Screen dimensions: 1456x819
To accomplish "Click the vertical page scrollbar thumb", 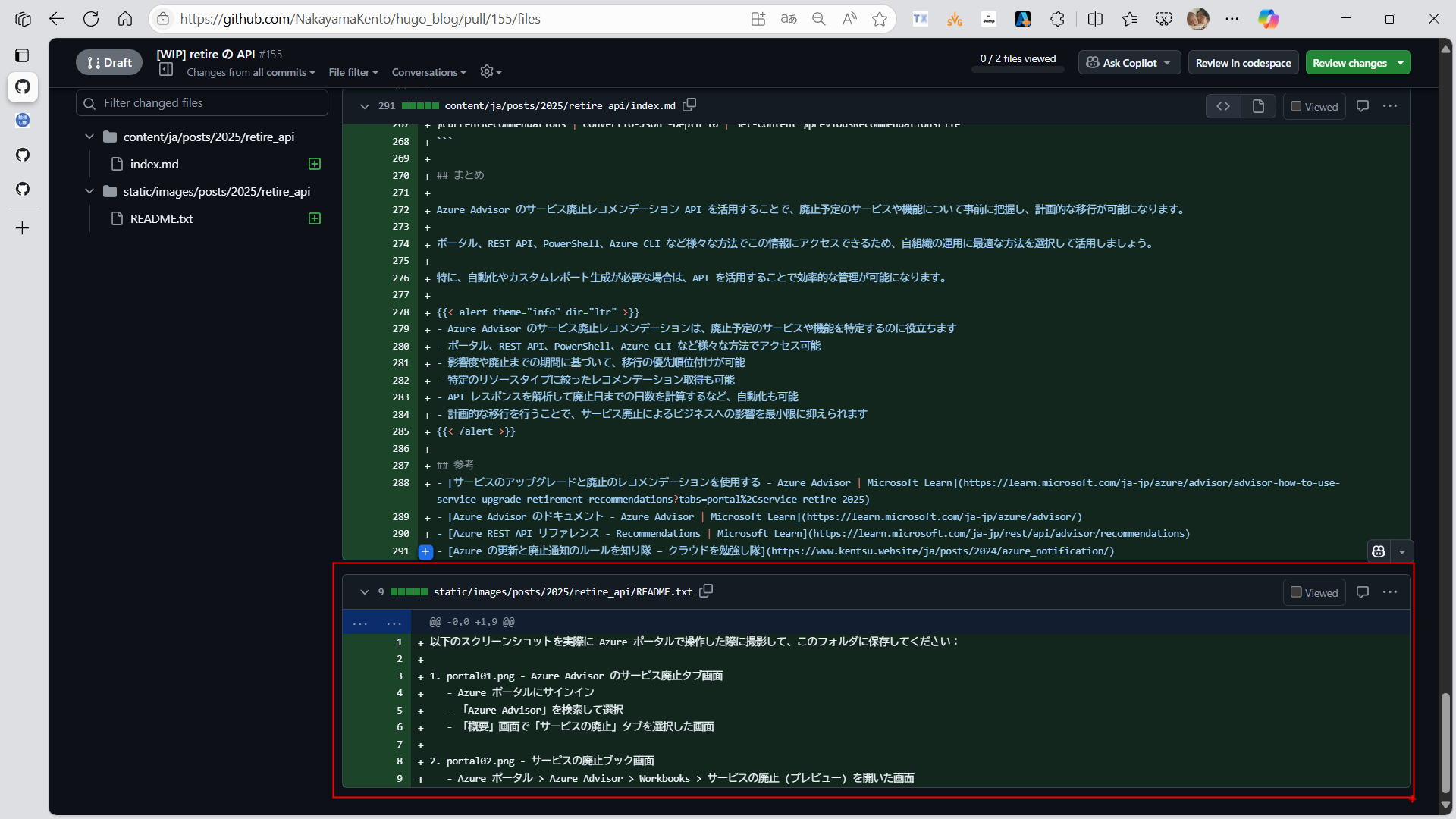I will 1445,743.
